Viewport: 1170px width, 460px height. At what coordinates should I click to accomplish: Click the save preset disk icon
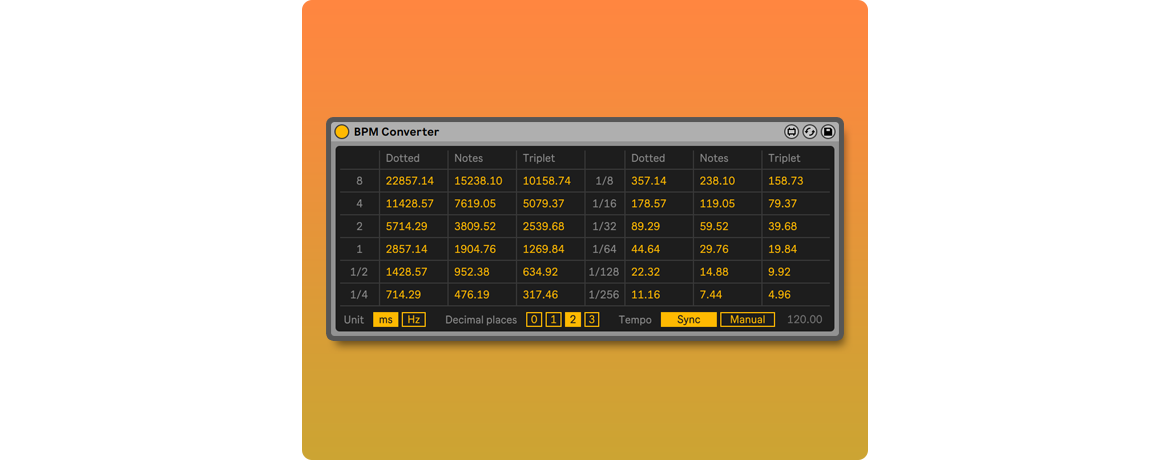coord(828,132)
